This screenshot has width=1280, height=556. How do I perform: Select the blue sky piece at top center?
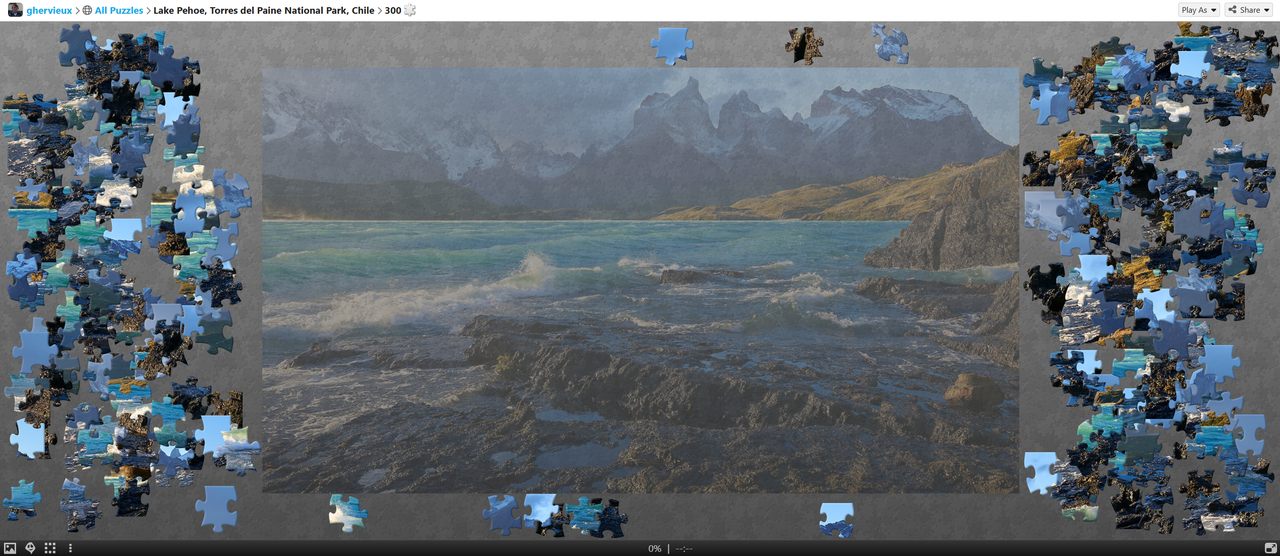point(671,45)
